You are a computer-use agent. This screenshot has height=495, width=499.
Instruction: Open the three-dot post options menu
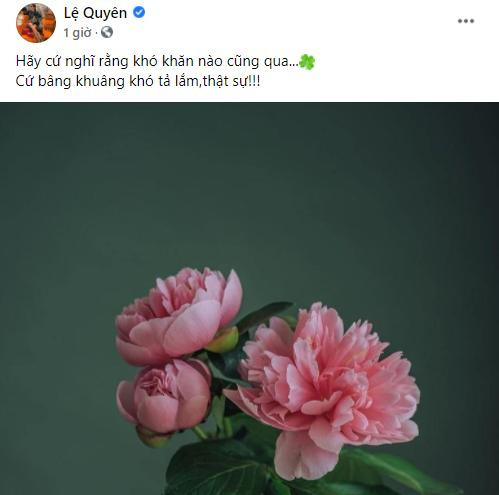pyautogui.click(x=466, y=21)
